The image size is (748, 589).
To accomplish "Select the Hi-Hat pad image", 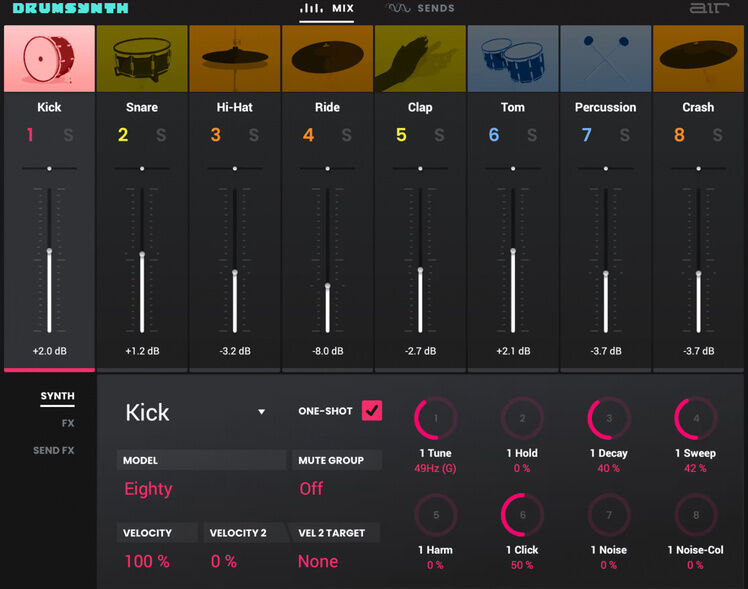I will (x=235, y=59).
